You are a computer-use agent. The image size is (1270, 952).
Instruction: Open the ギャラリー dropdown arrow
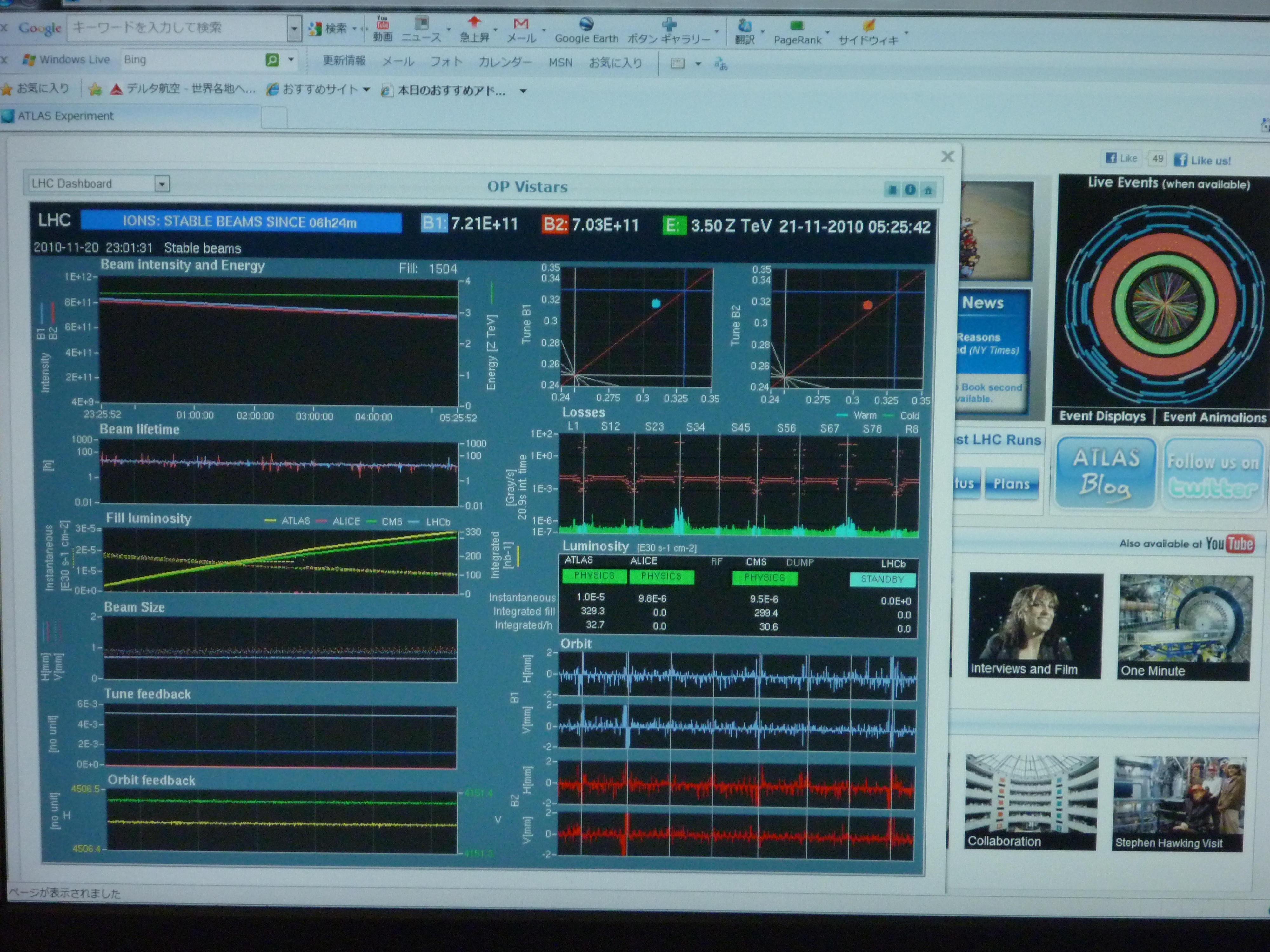pyautogui.click(x=717, y=32)
